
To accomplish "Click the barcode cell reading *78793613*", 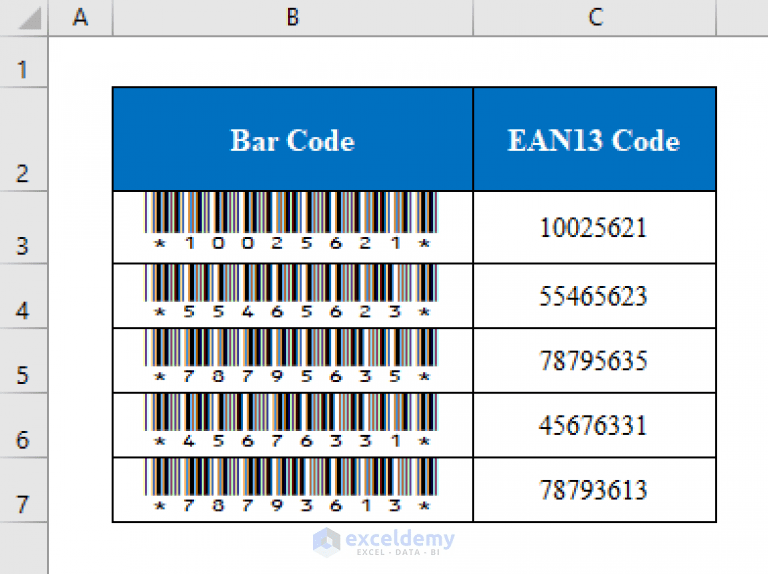I will 293,490.
